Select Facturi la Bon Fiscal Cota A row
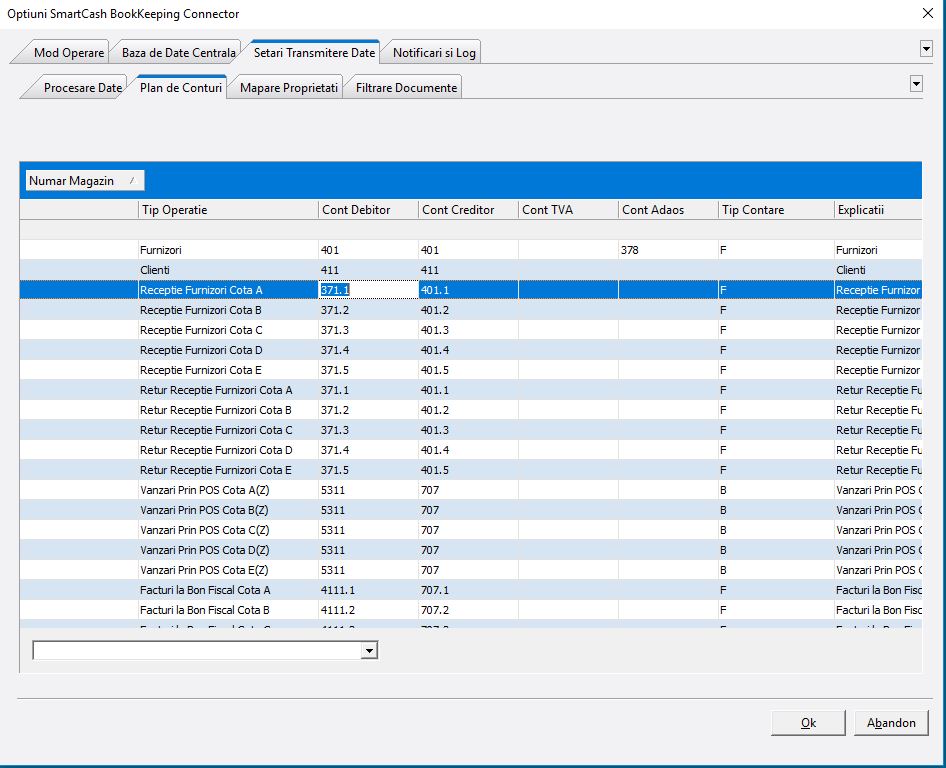The width and height of the screenshot is (946, 768). point(471,589)
